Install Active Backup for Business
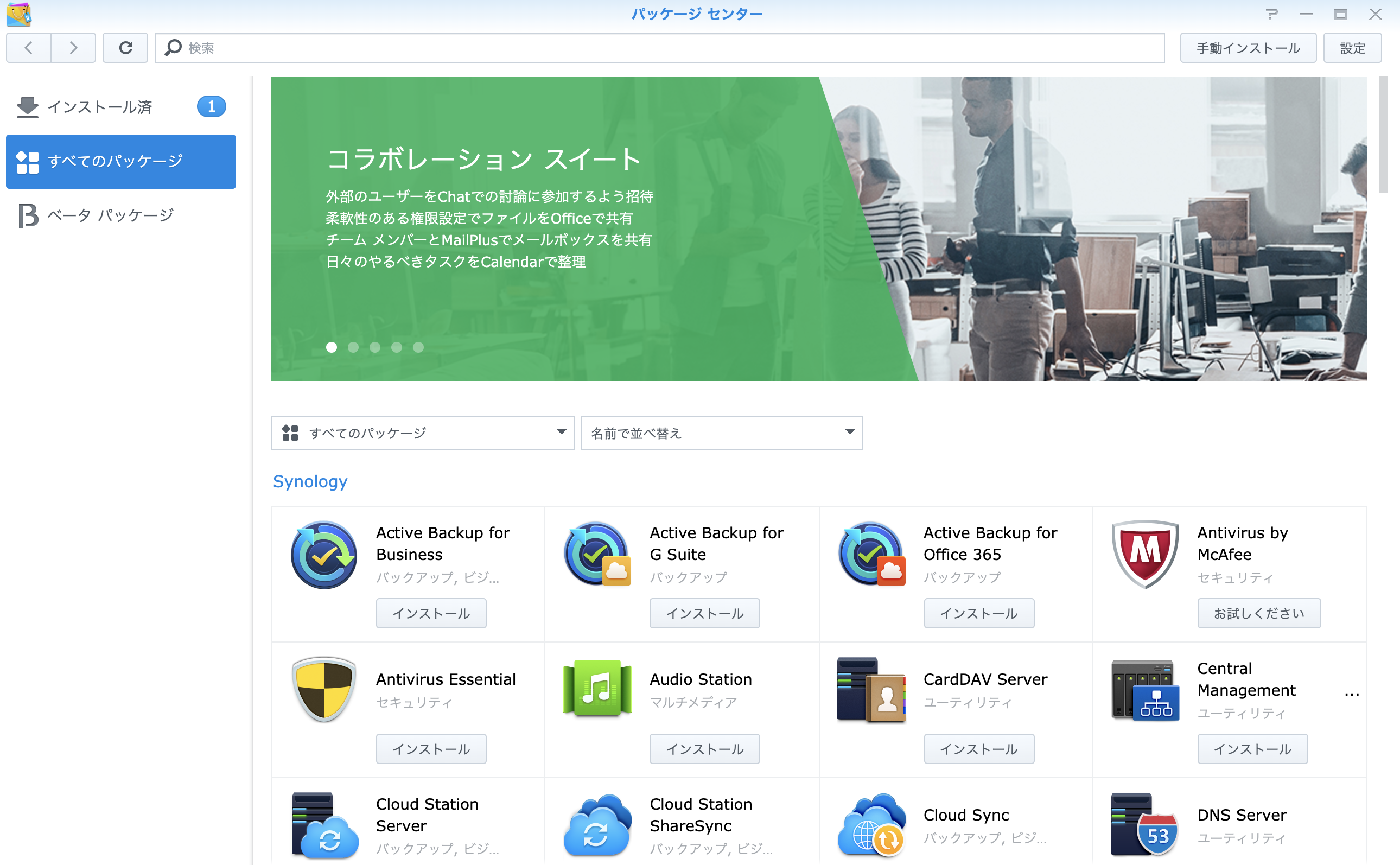1400x865 pixels. point(431,613)
